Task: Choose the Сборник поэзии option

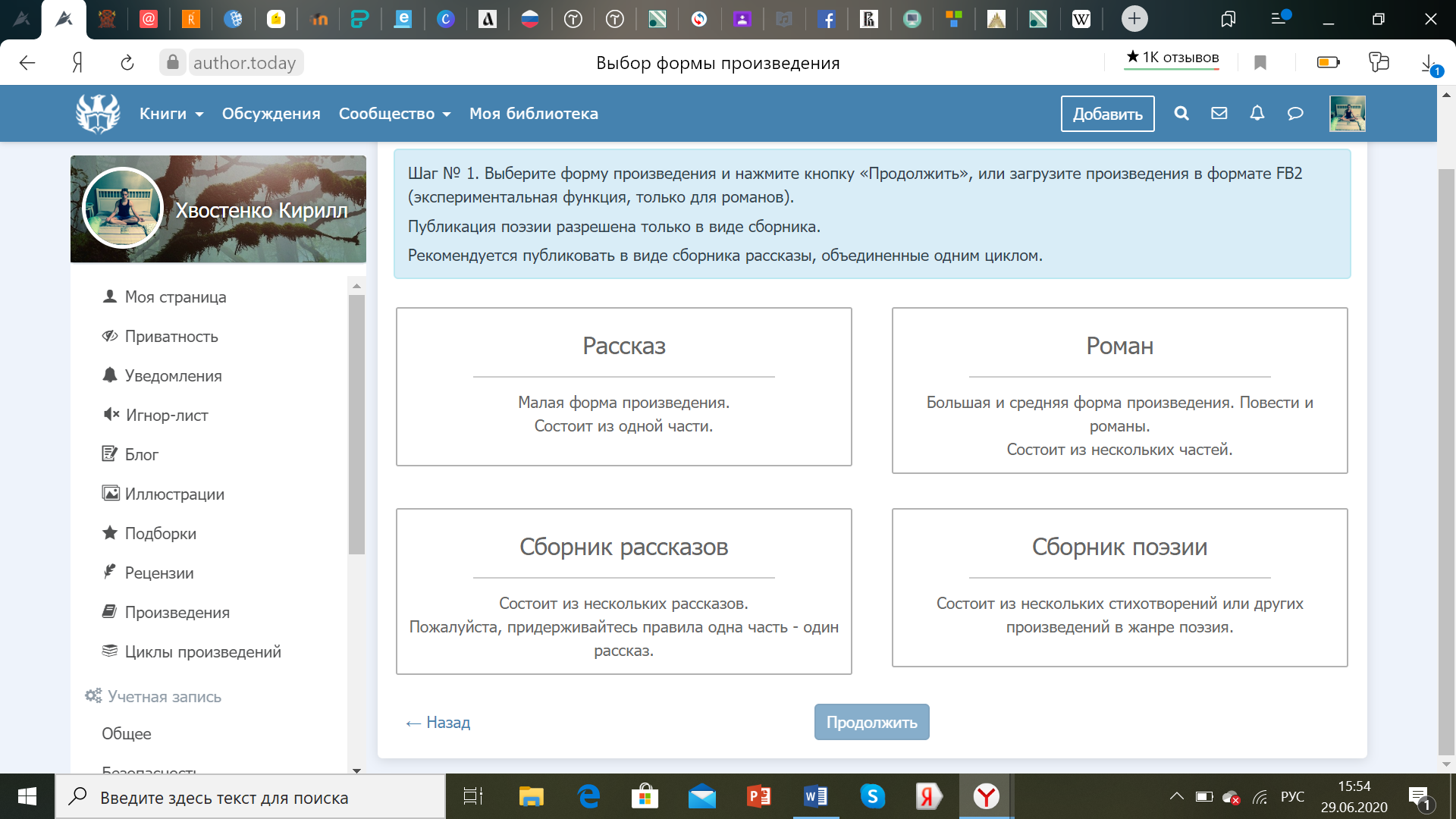Action: [x=1119, y=587]
